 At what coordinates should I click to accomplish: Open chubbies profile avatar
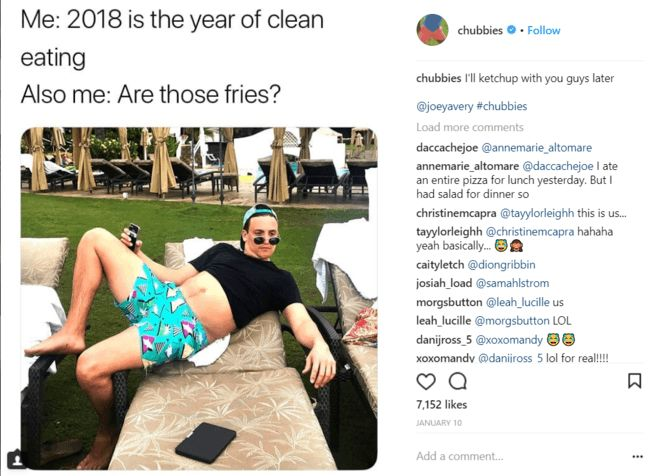coord(432,30)
